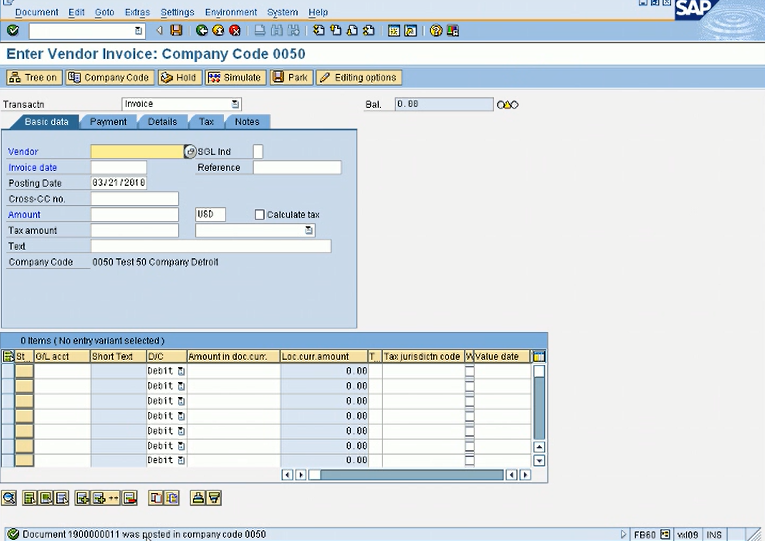The height and width of the screenshot is (541, 765).
Task: Click the Insert Line icon
Action: pos(82,498)
